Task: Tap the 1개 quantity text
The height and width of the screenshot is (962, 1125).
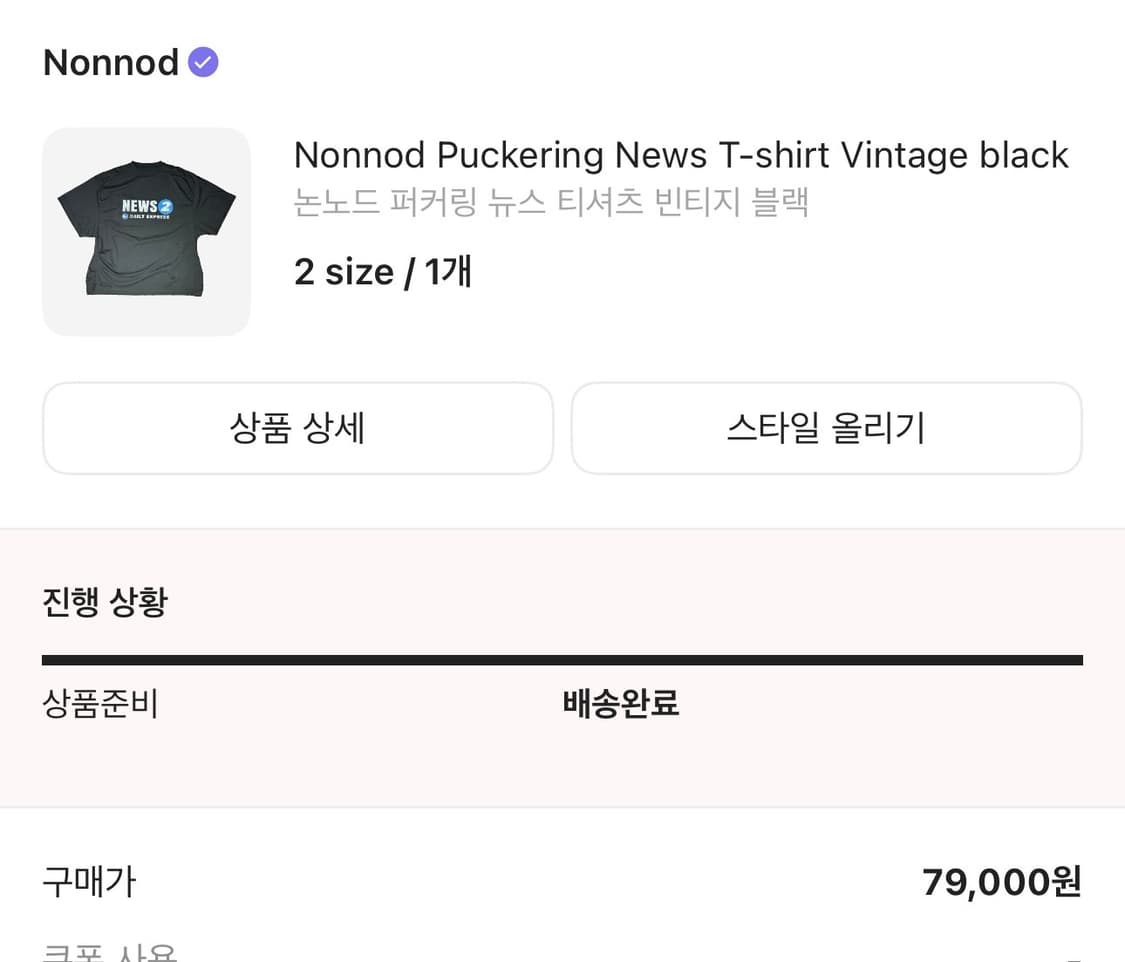Action: (x=448, y=271)
